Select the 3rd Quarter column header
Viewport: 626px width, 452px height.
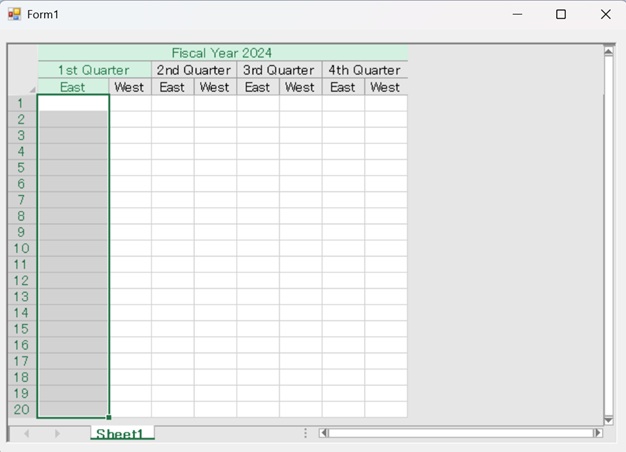coord(279,70)
